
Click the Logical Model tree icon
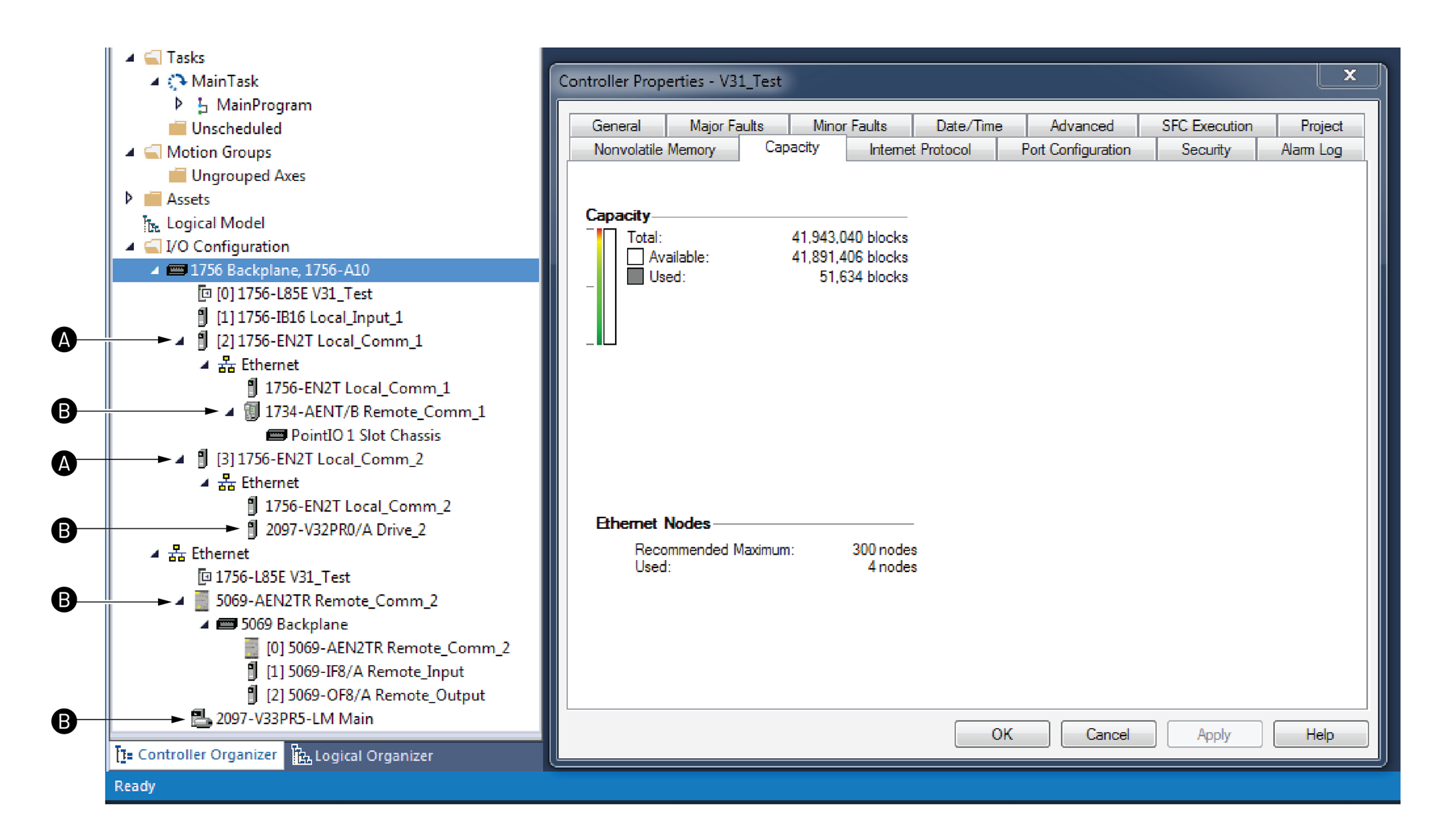(151, 223)
